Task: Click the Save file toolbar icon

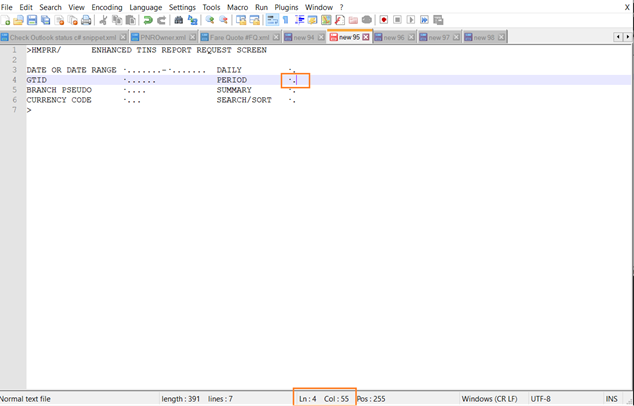Action: point(32,20)
